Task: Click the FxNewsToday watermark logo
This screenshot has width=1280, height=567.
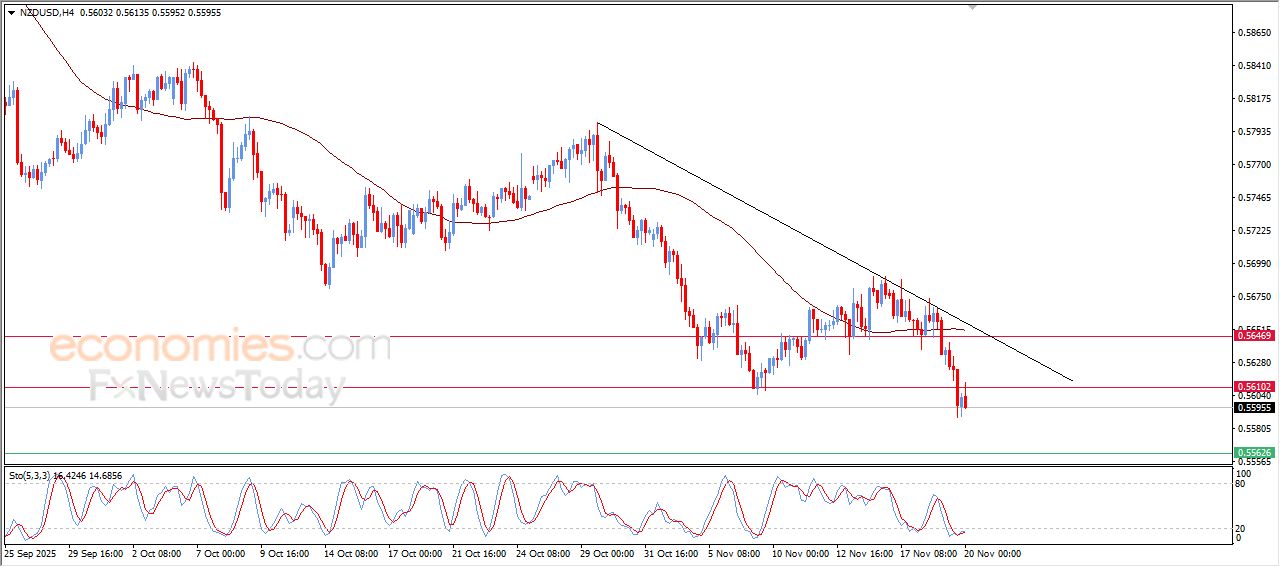Action: [217, 386]
